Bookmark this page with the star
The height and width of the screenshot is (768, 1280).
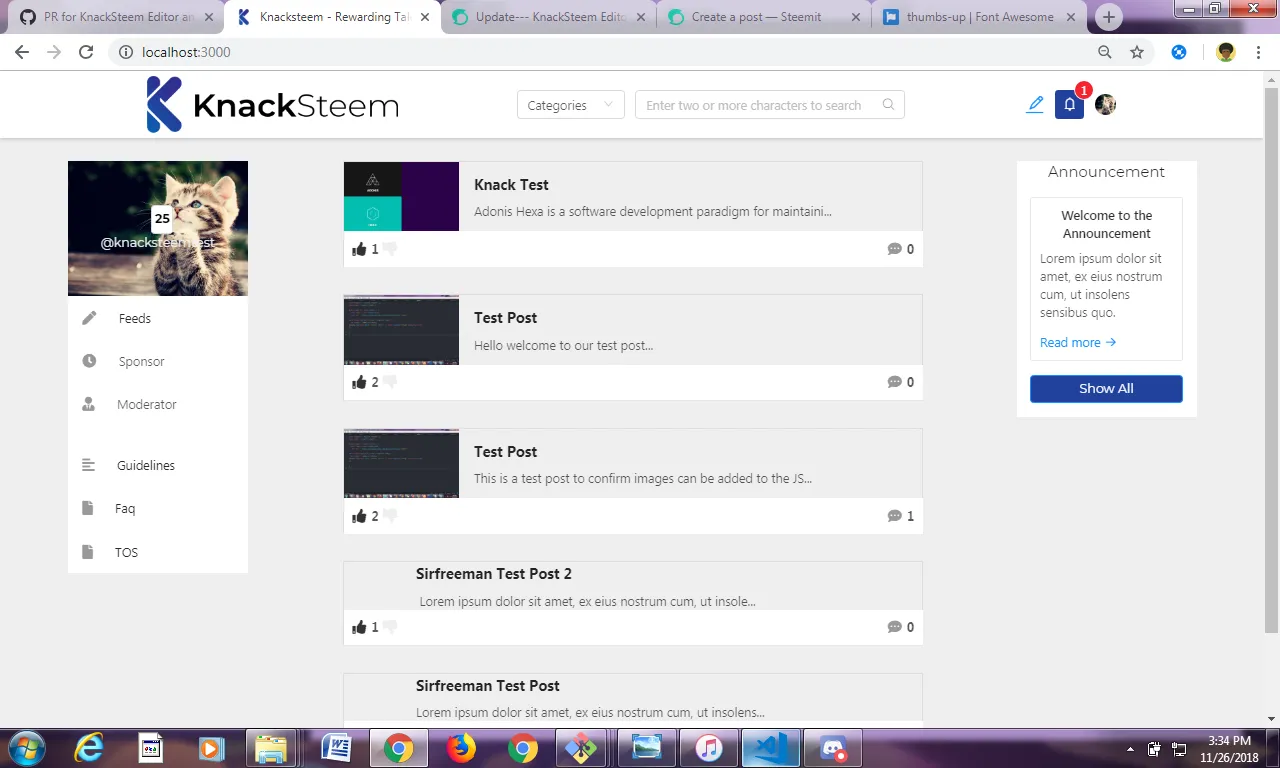[x=1137, y=52]
